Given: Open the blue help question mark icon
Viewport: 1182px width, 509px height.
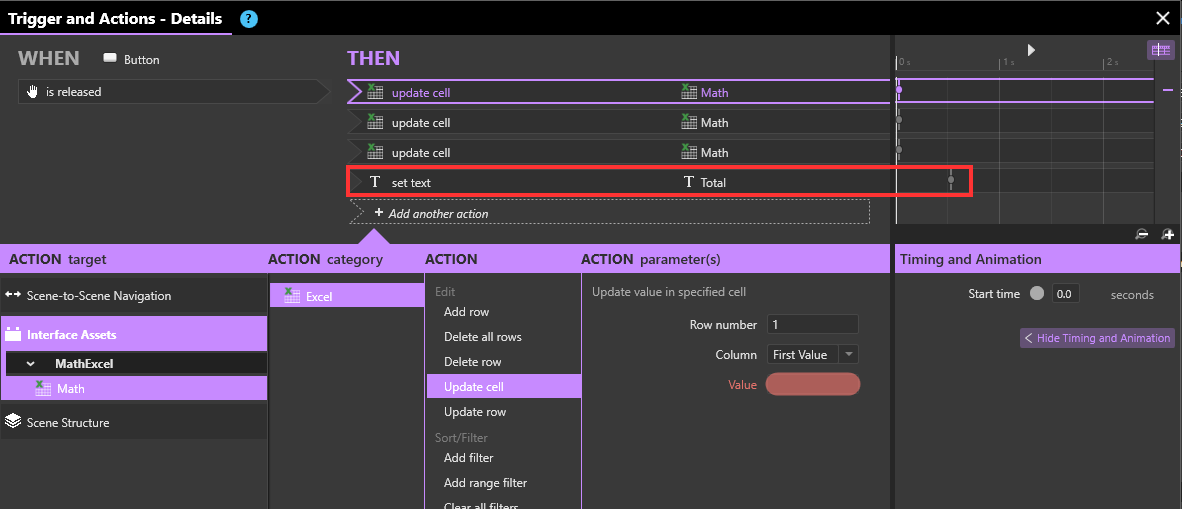Looking at the screenshot, I should point(249,19).
